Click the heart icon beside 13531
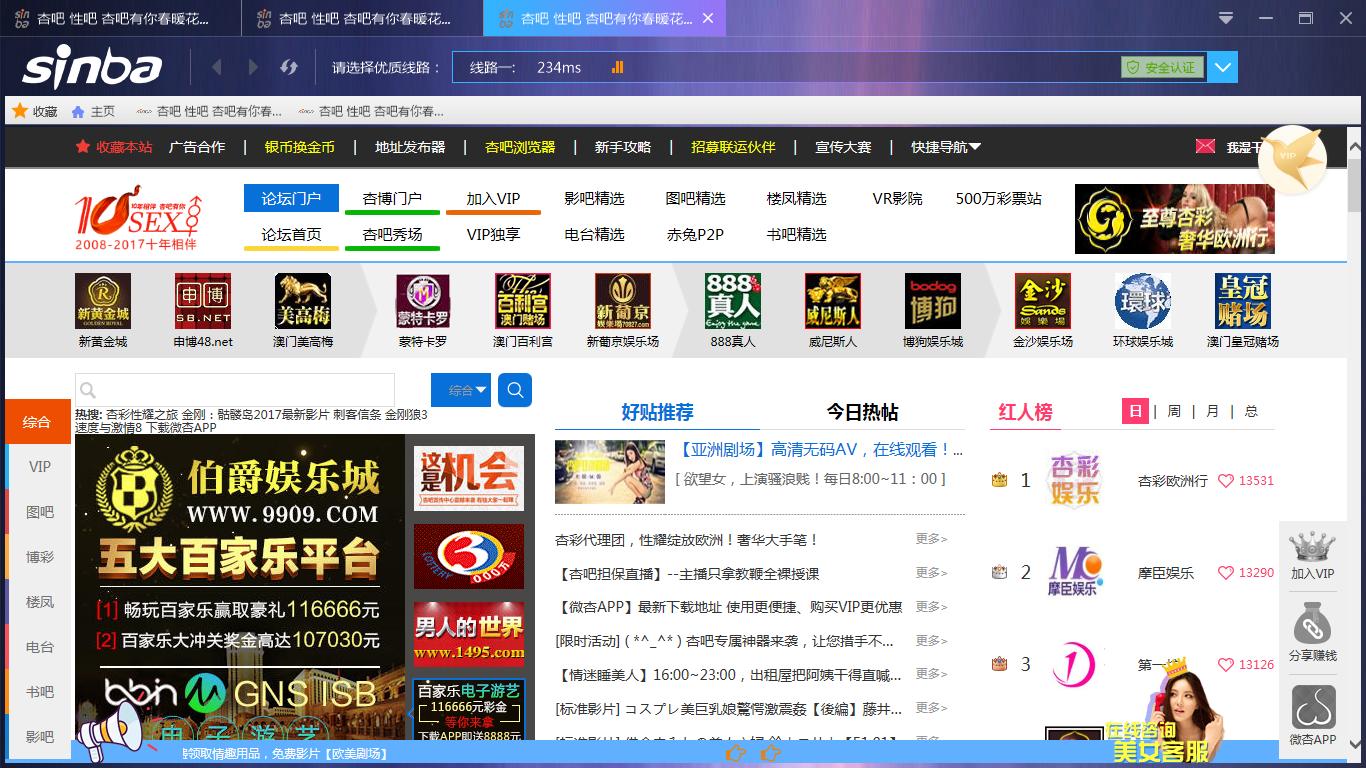 (x=1226, y=481)
